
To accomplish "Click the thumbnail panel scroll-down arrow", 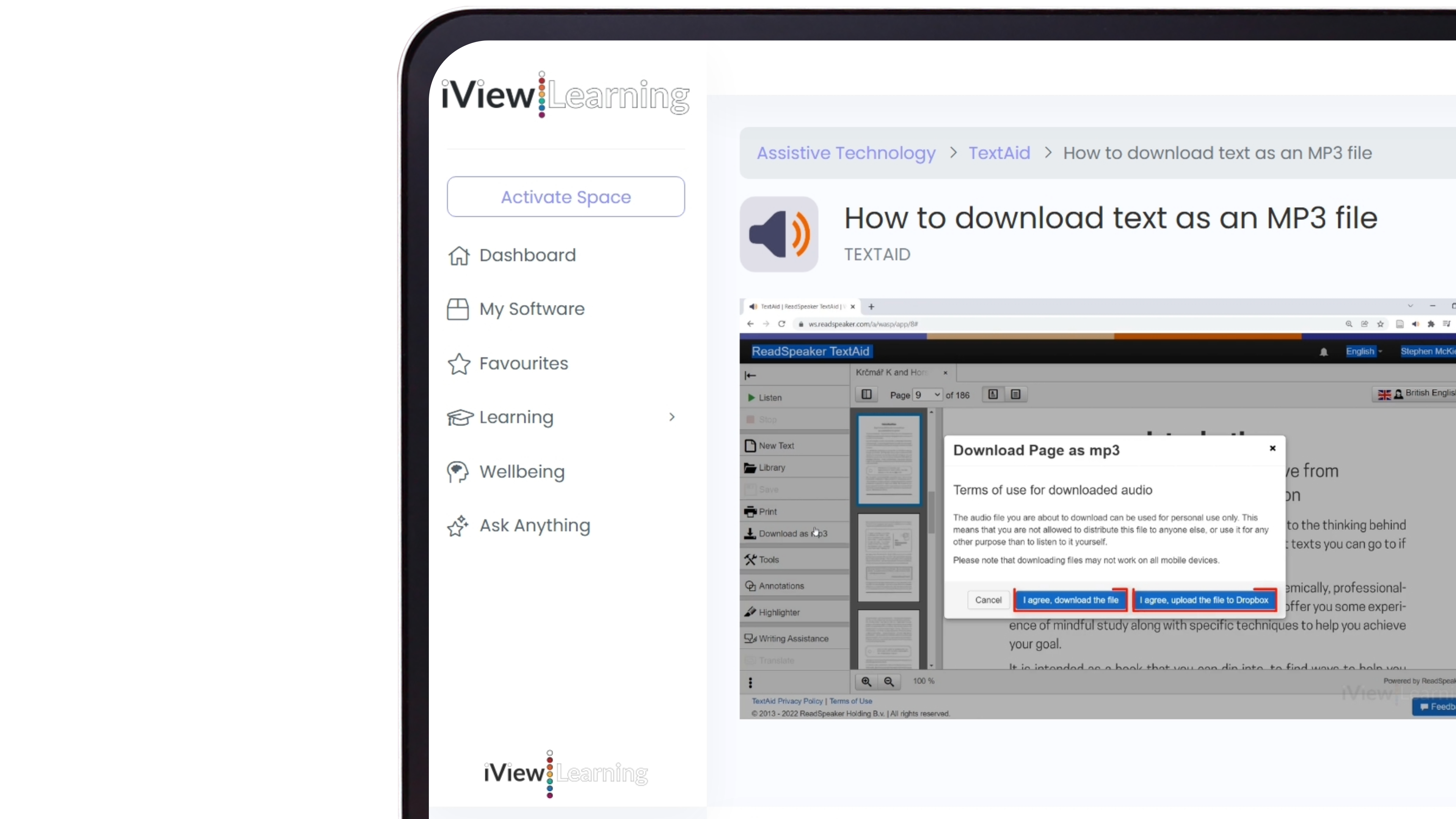I will [932, 666].
